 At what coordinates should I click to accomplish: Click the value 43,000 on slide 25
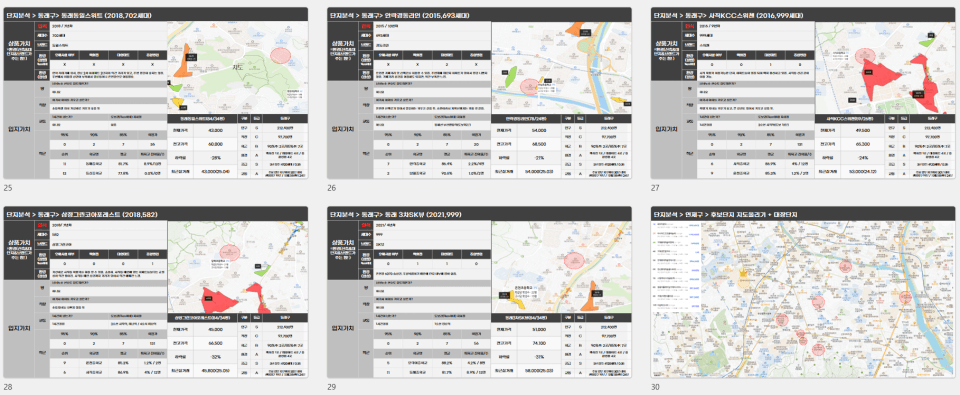[216, 130]
